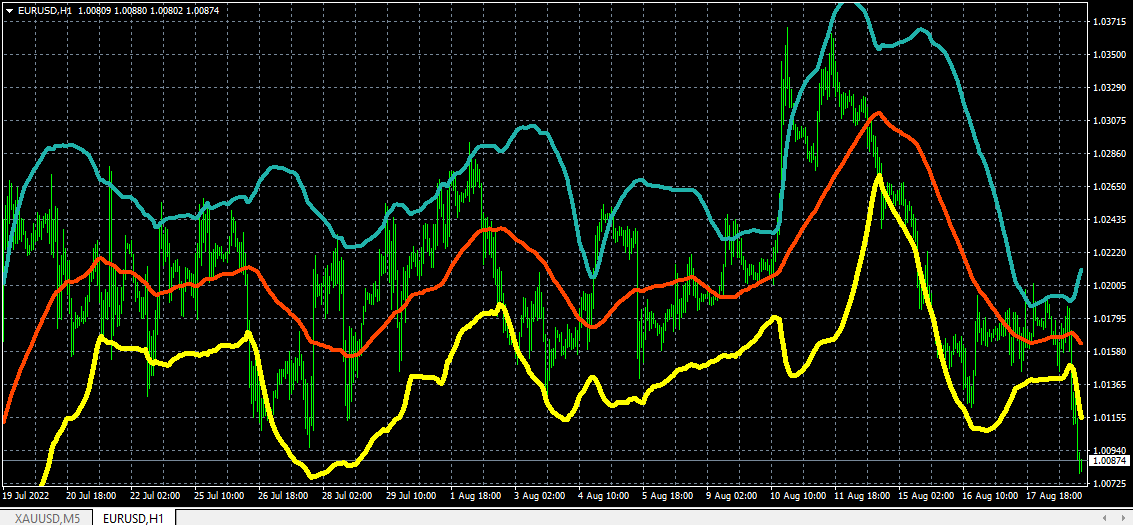
Task: Click price level 1.01155 on the scale
Action: pyautogui.click(x=1111, y=417)
